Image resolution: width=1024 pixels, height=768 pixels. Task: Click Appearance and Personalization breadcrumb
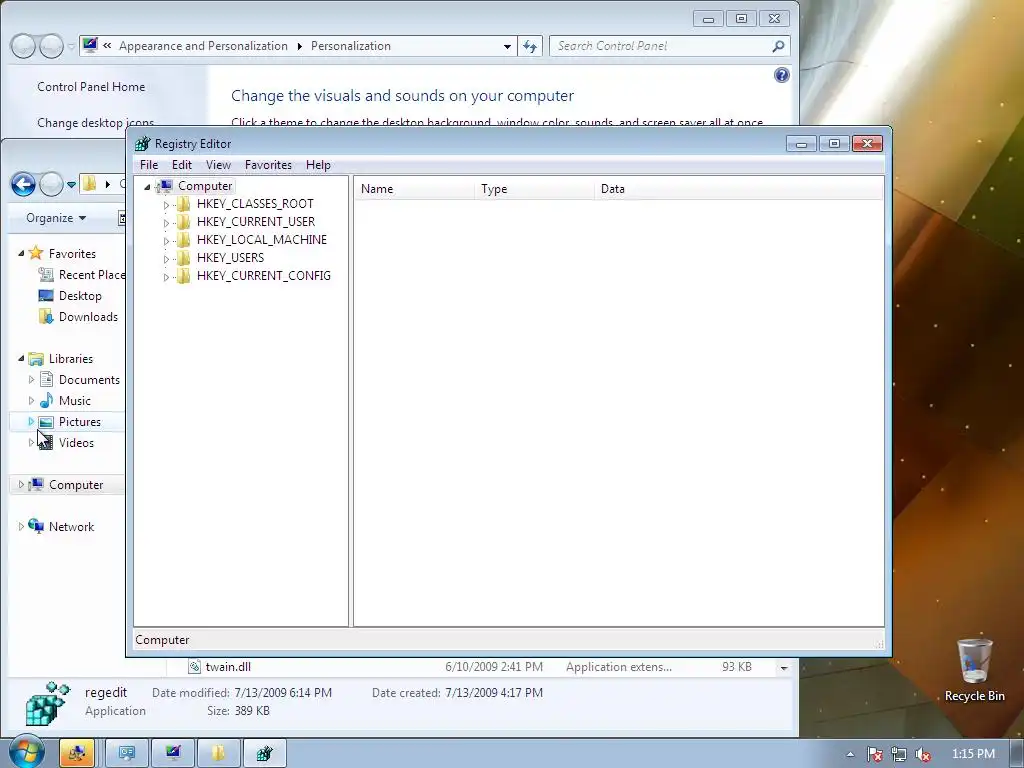click(203, 46)
